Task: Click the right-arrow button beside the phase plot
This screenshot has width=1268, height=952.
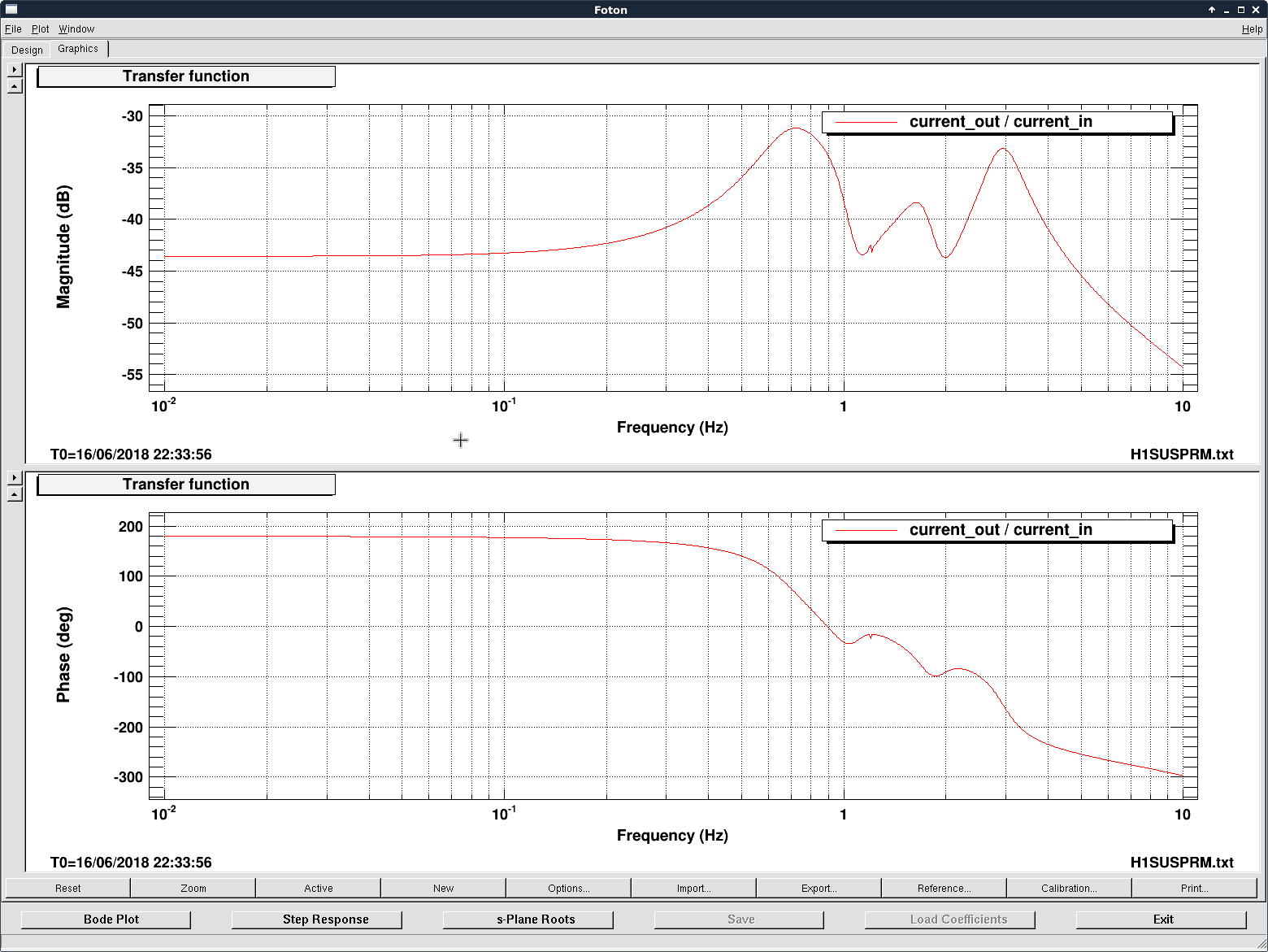Action: tap(15, 478)
